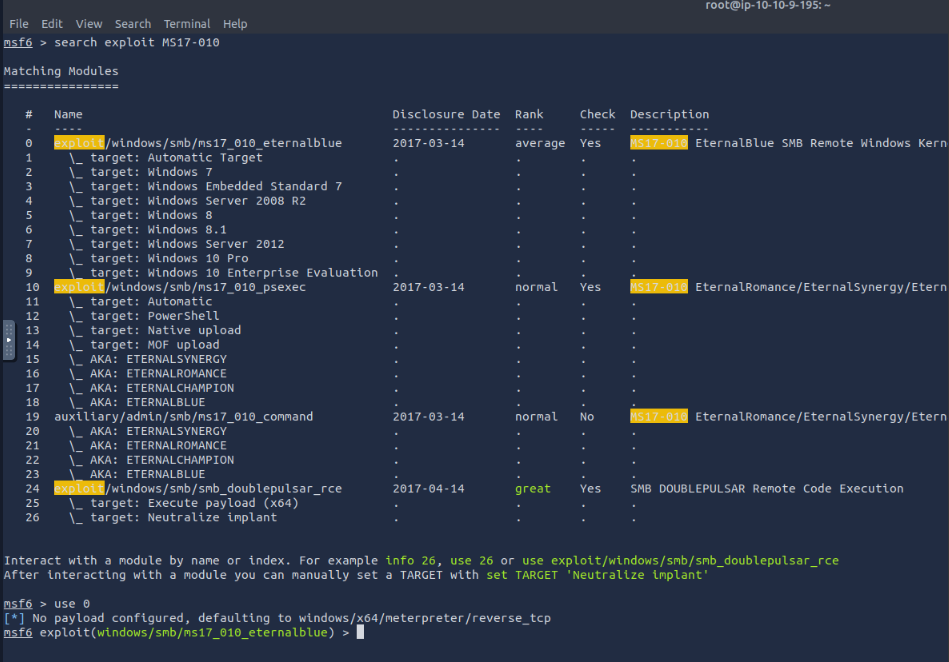Click the 'No payload configured' message line
Image resolution: width=949 pixels, height=662 pixels.
pos(277,618)
